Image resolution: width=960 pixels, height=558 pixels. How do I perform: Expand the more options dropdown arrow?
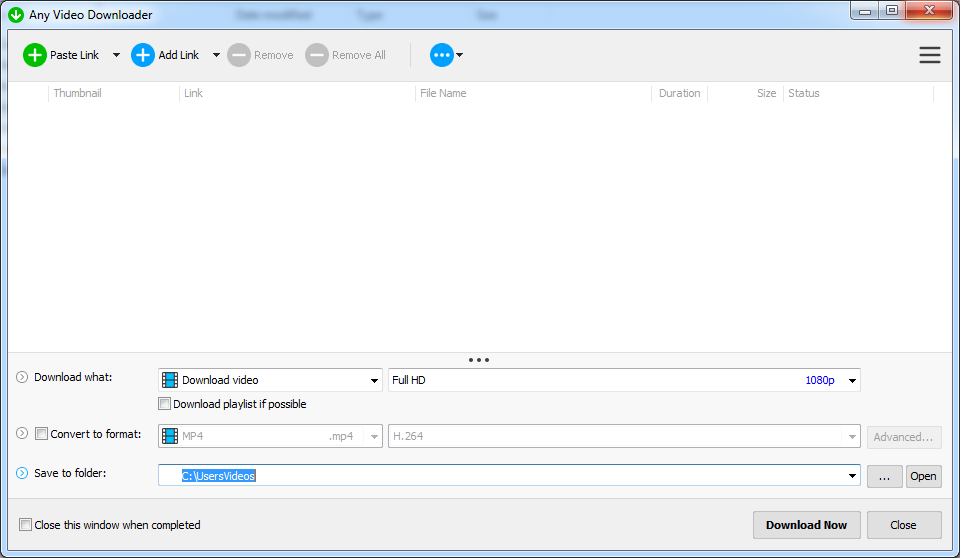click(460, 55)
